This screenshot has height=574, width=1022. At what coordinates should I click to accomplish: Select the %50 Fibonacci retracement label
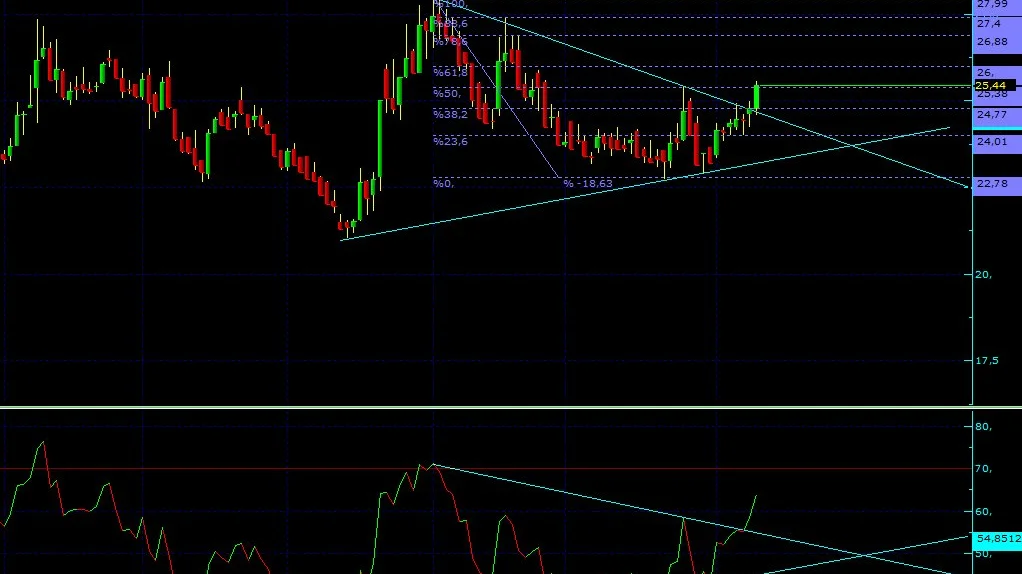point(447,93)
